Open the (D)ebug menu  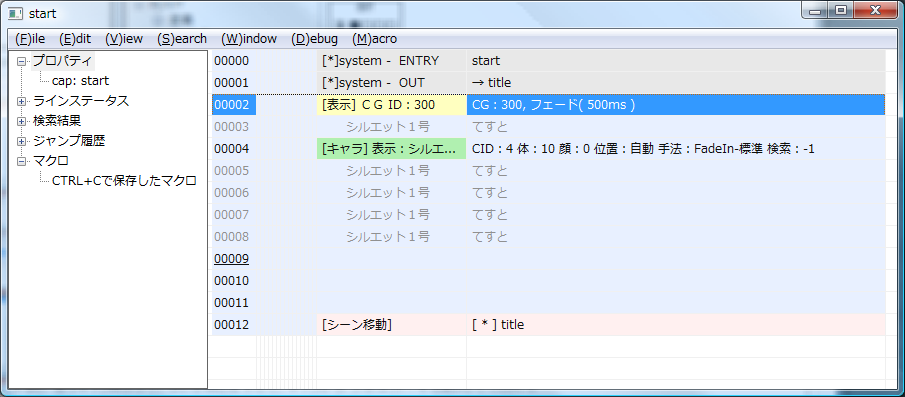tap(315, 39)
